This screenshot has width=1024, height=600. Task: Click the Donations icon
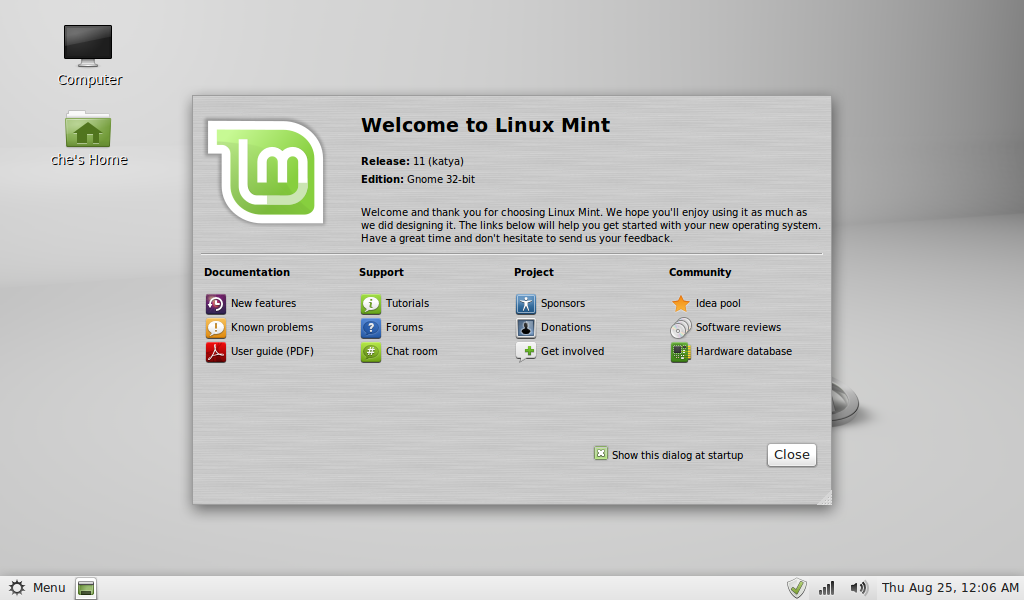[x=526, y=328]
